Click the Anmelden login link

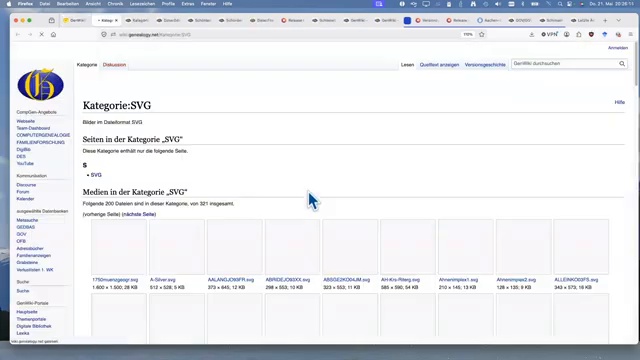[x=618, y=48]
